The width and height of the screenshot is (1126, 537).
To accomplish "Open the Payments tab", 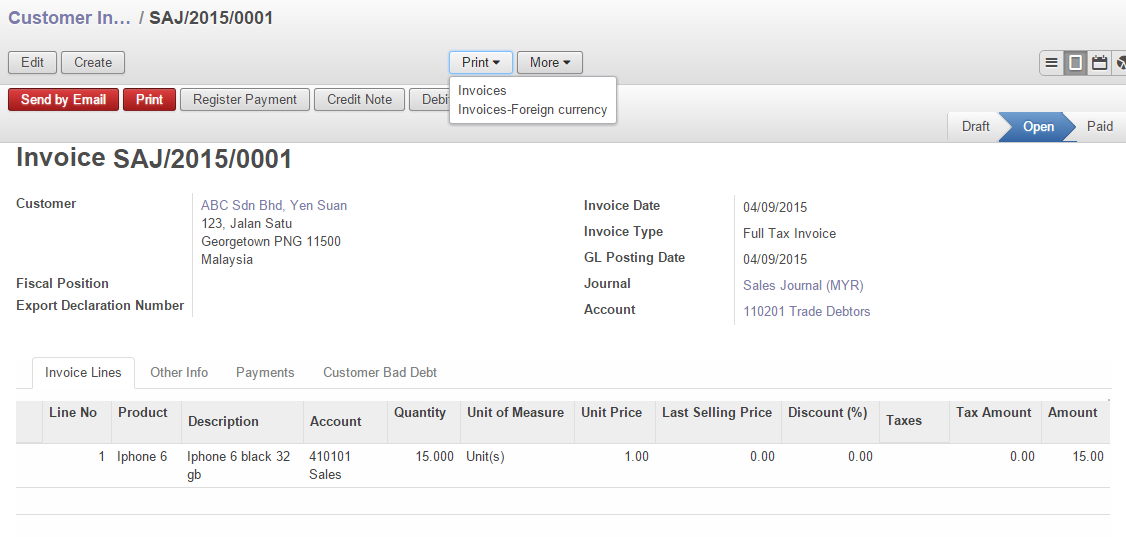I will coord(265,372).
